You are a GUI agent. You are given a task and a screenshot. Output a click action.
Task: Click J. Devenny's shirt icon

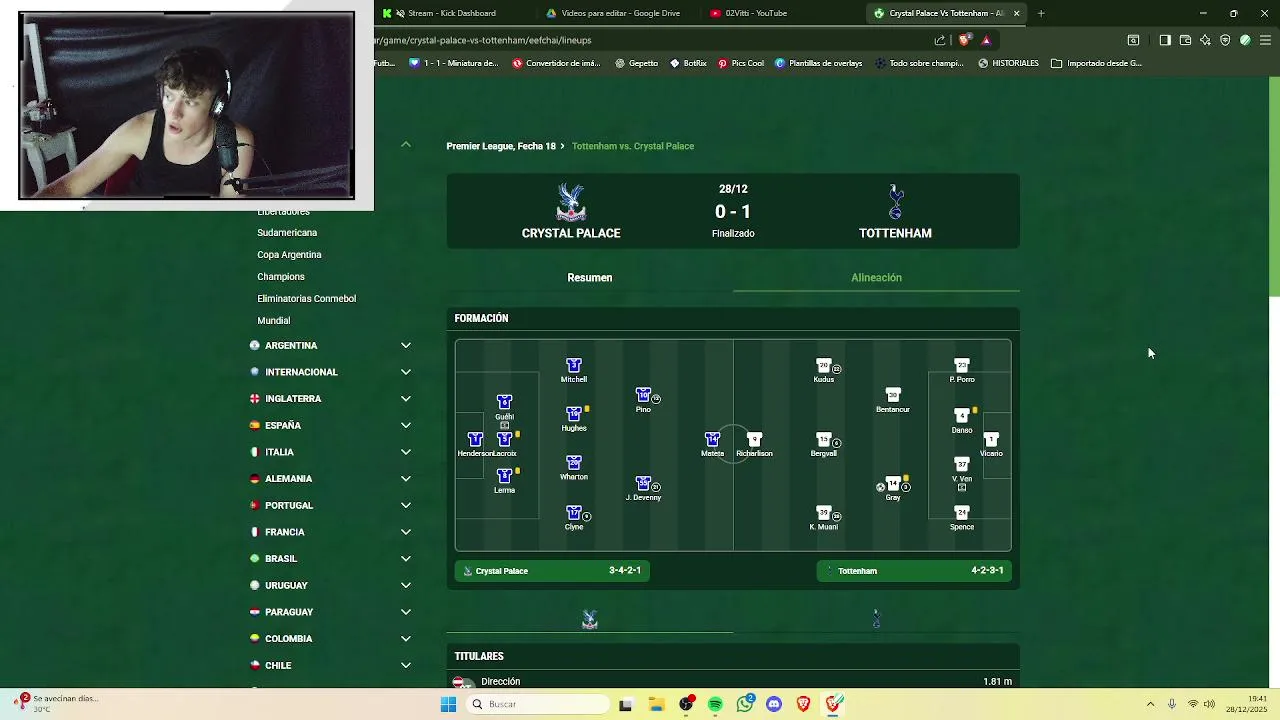coord(643,483)
